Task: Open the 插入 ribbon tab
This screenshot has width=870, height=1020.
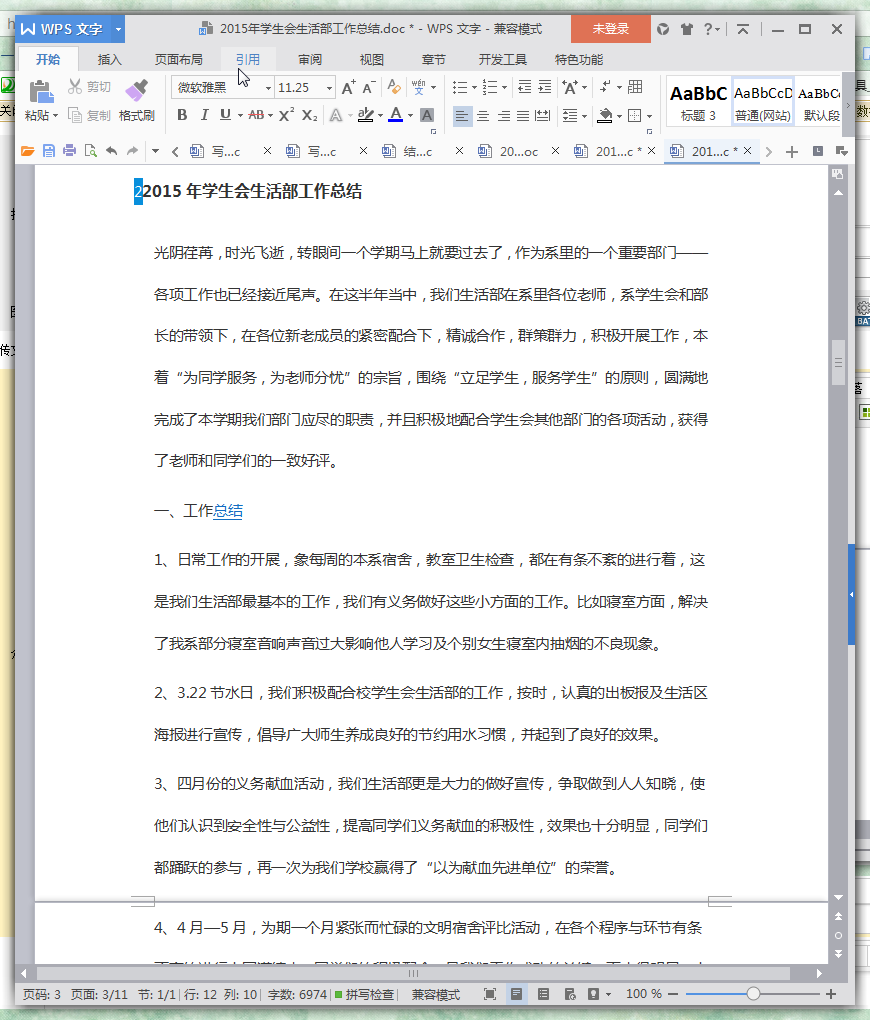Action: point(109,60)
